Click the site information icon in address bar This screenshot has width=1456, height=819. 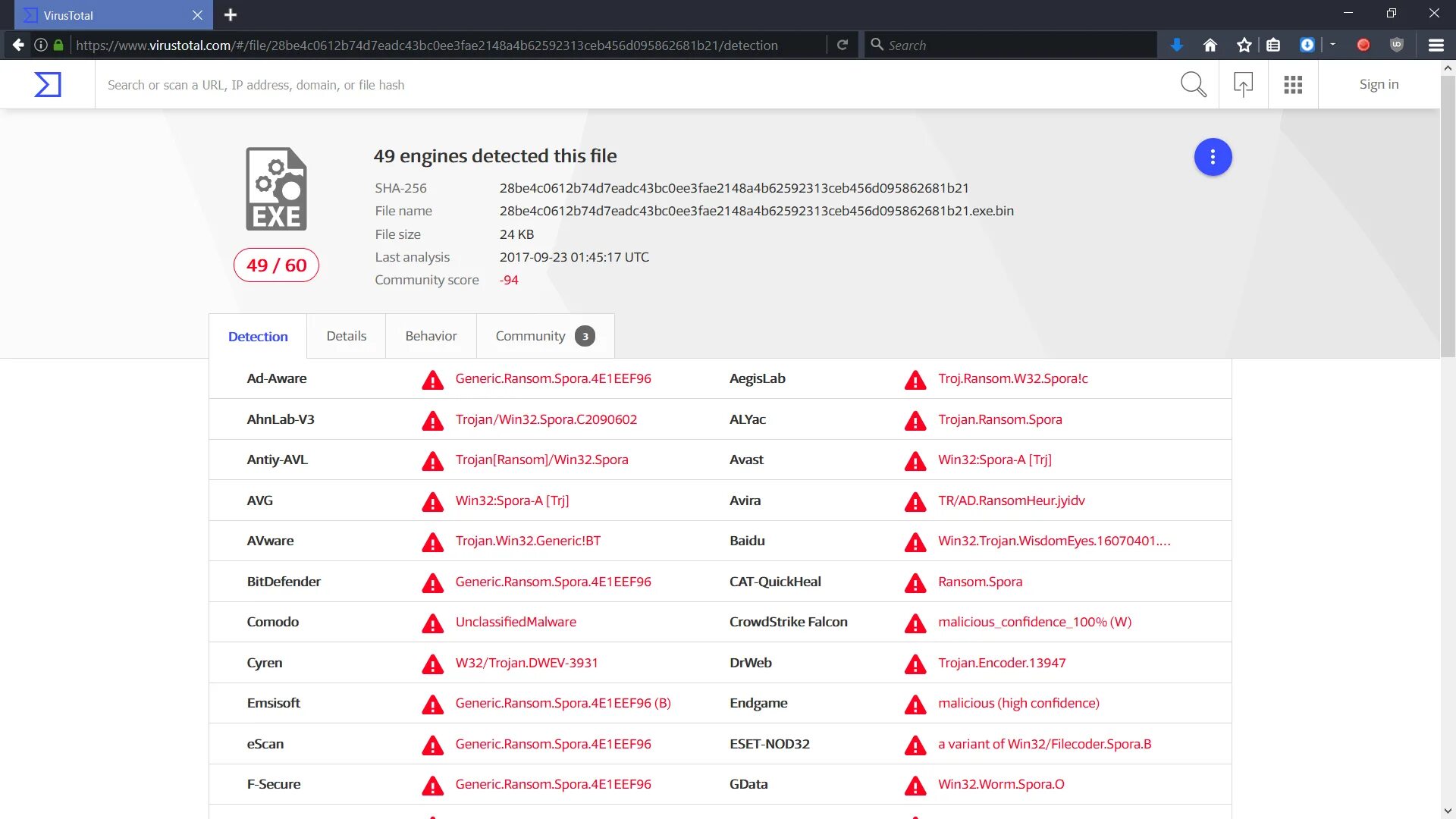pyautogui.click(x=41, y=45)
